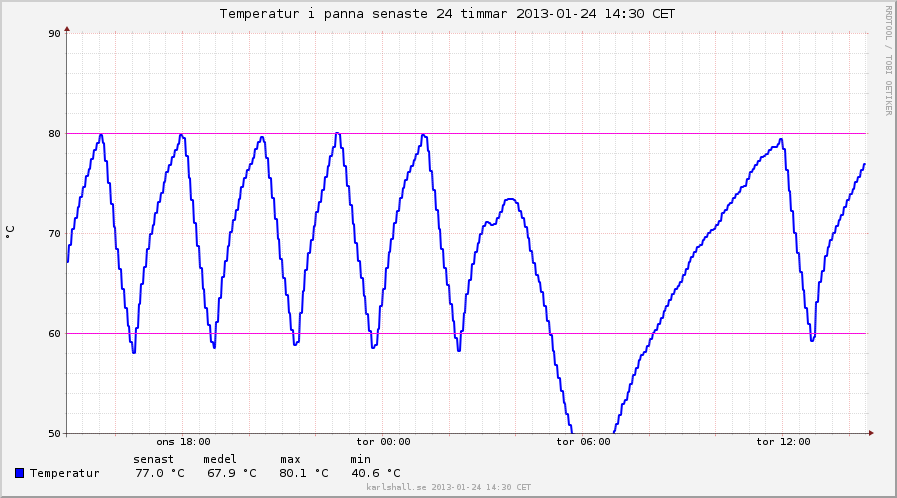Viewport: 897px width, 498px height.
Task: Pick the "tor 12:00" time axis label
Action: tap(783, 441)
